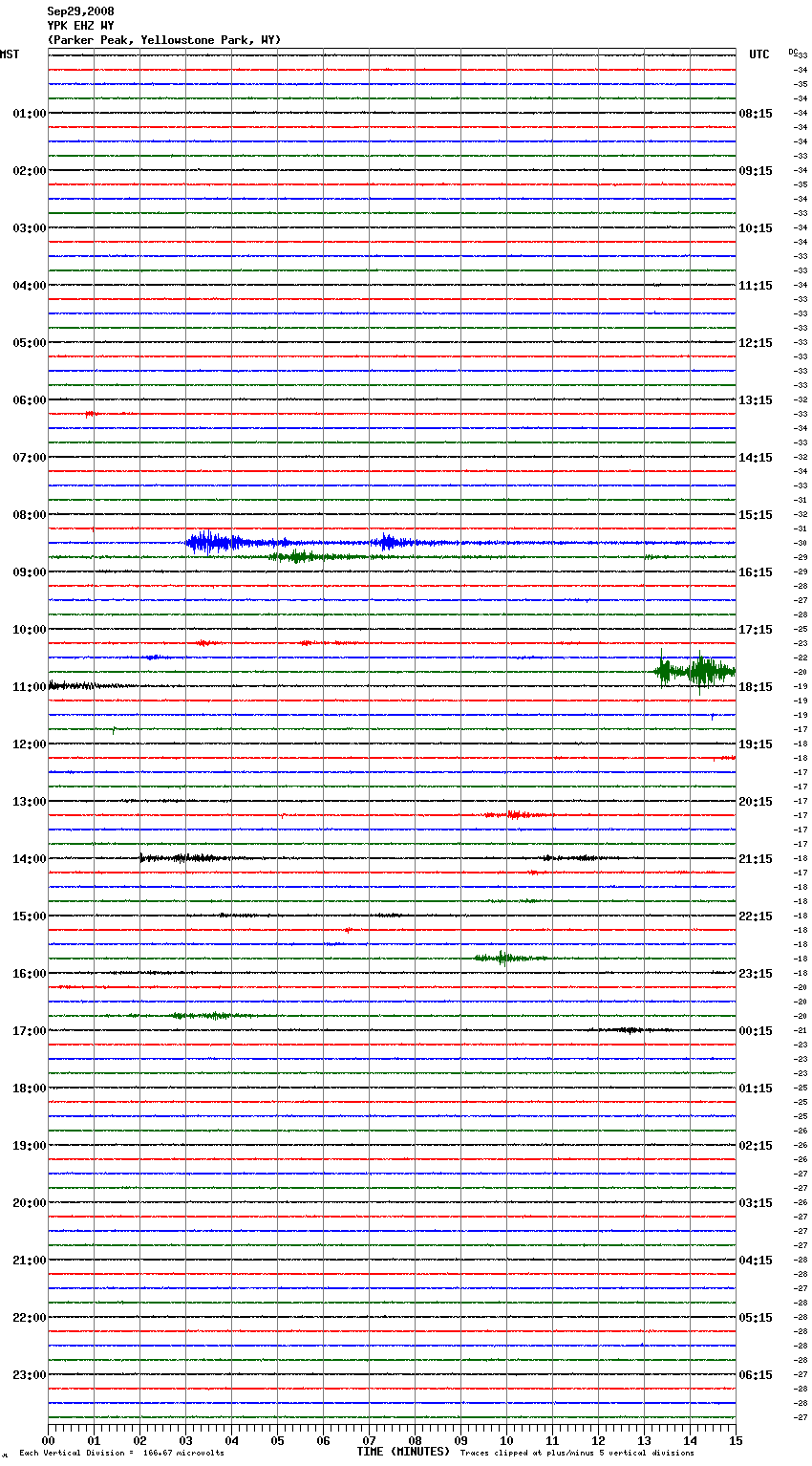Select the 02:00 MST hour label
The image size is (812, 1466).
tap(30, 171)
